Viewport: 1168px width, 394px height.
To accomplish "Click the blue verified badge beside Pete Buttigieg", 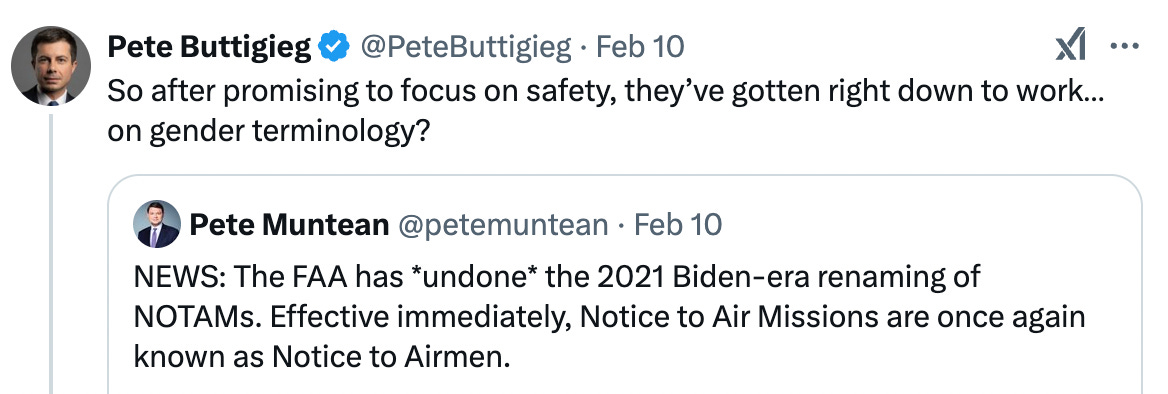I will click(x=334, y=47).
